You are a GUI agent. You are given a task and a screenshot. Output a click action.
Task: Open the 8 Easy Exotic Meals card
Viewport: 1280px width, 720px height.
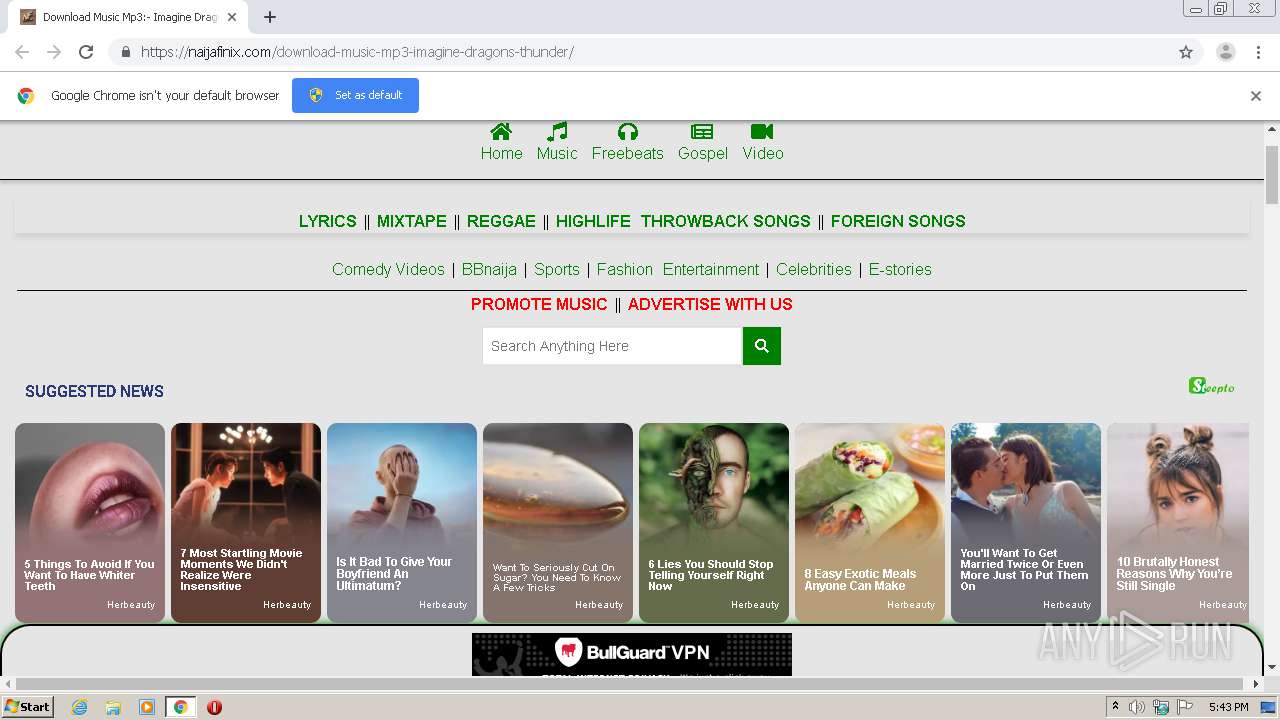coord(870,522)
